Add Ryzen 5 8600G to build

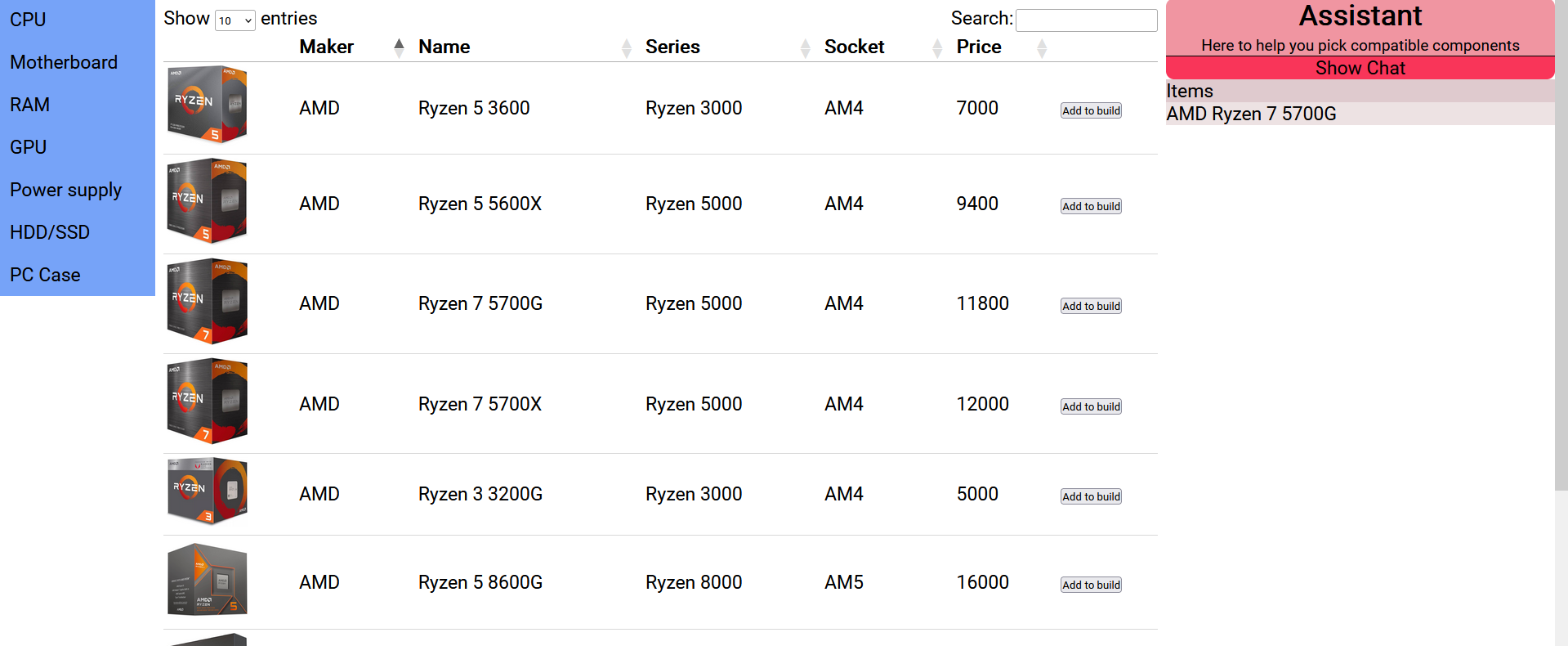(x=1091, y=585)
